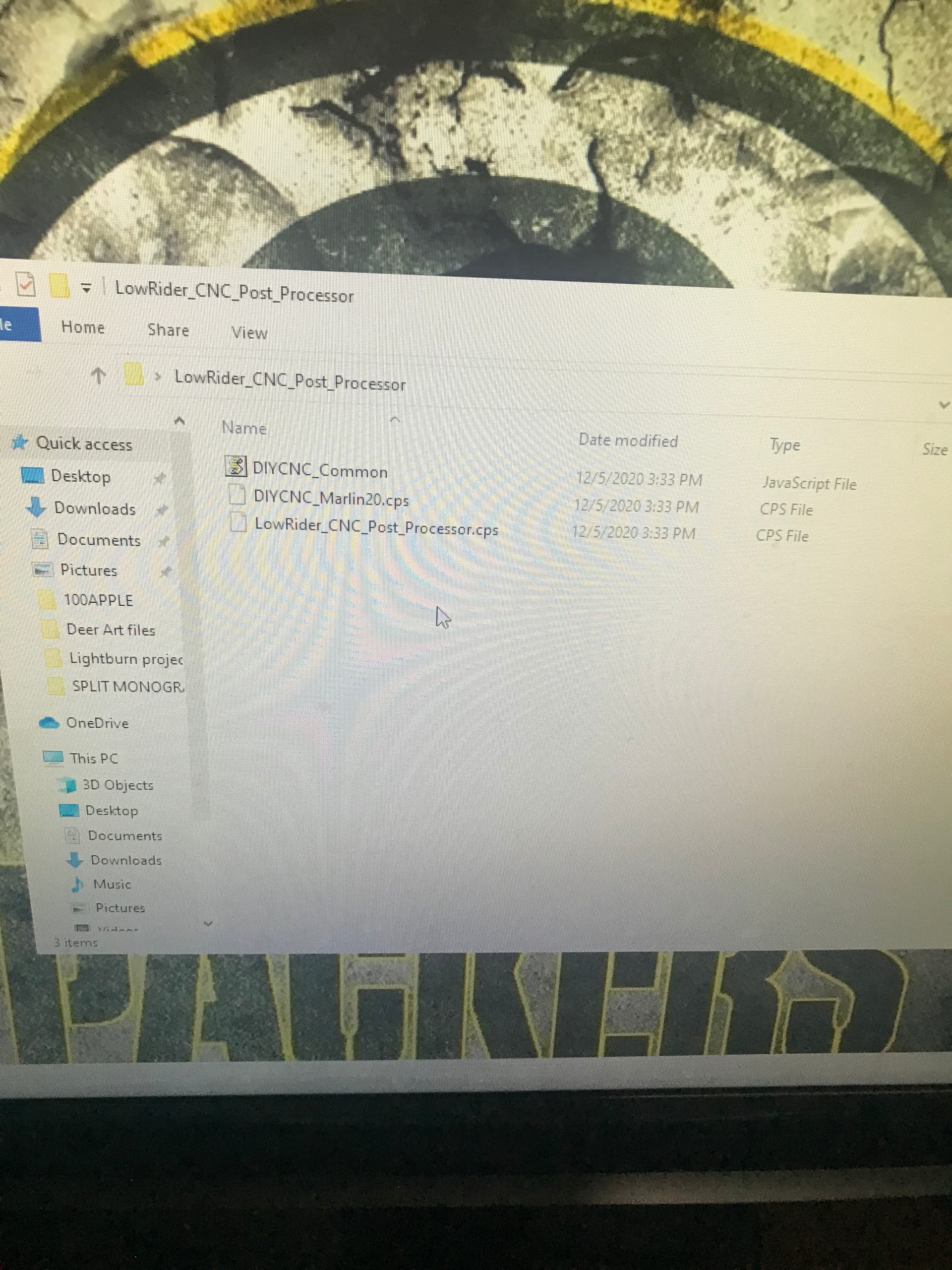The image size is (952, 1270).
Task: Select the LowRider_CNC_Post_Processor.cps file icon
Action: pyautogui.click(x=238, y=522)
